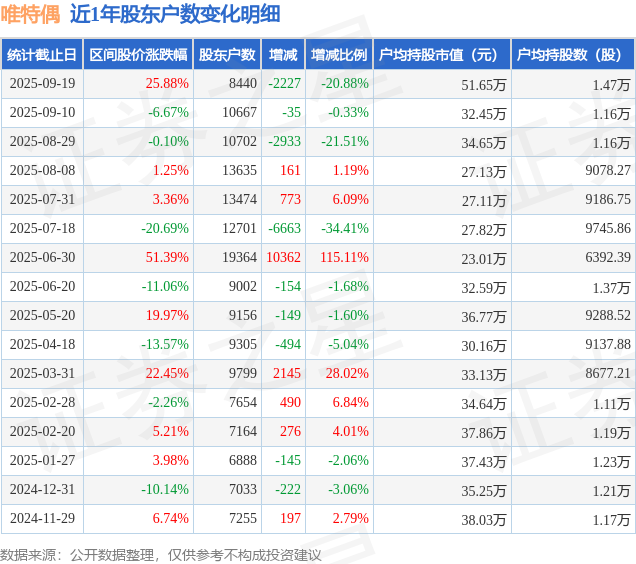The height and width of the screenshot is (564, 636).
Task: Click market value 32.59万
Action: click(483, 288)
